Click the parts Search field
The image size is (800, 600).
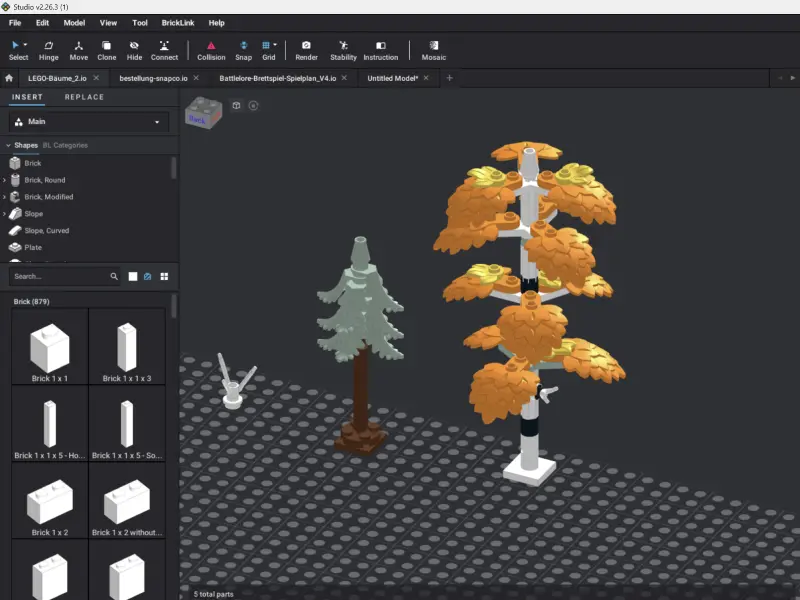click(60, 276)
